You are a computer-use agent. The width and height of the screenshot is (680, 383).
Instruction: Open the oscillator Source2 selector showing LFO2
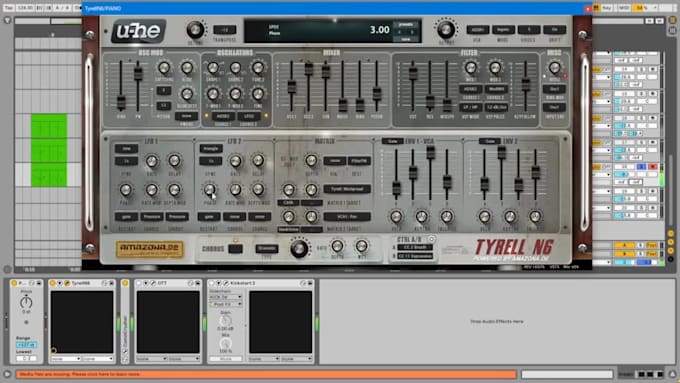(x=249, y=116)
